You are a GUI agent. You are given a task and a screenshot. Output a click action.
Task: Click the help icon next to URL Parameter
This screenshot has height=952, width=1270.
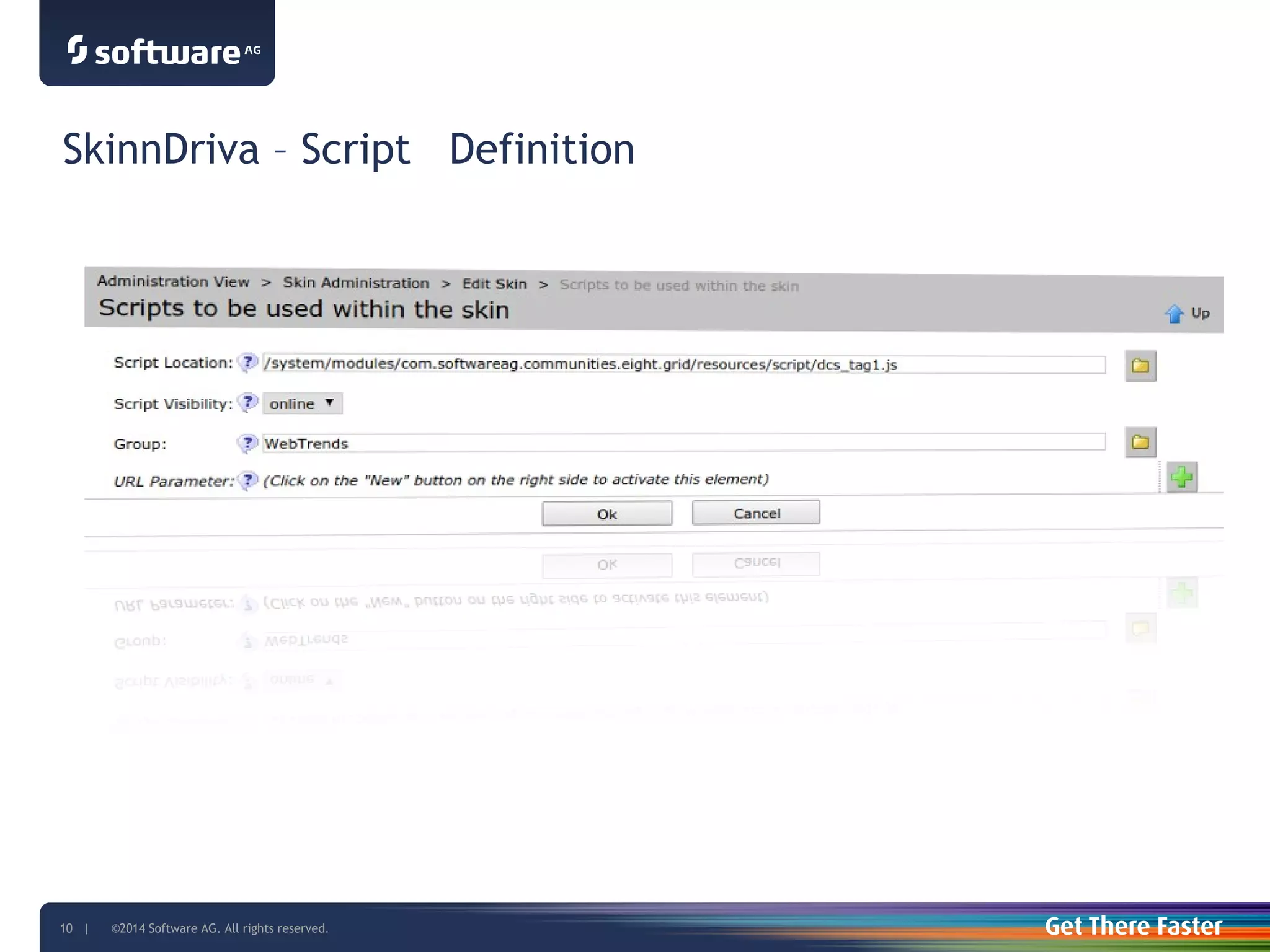pos(247,480)
